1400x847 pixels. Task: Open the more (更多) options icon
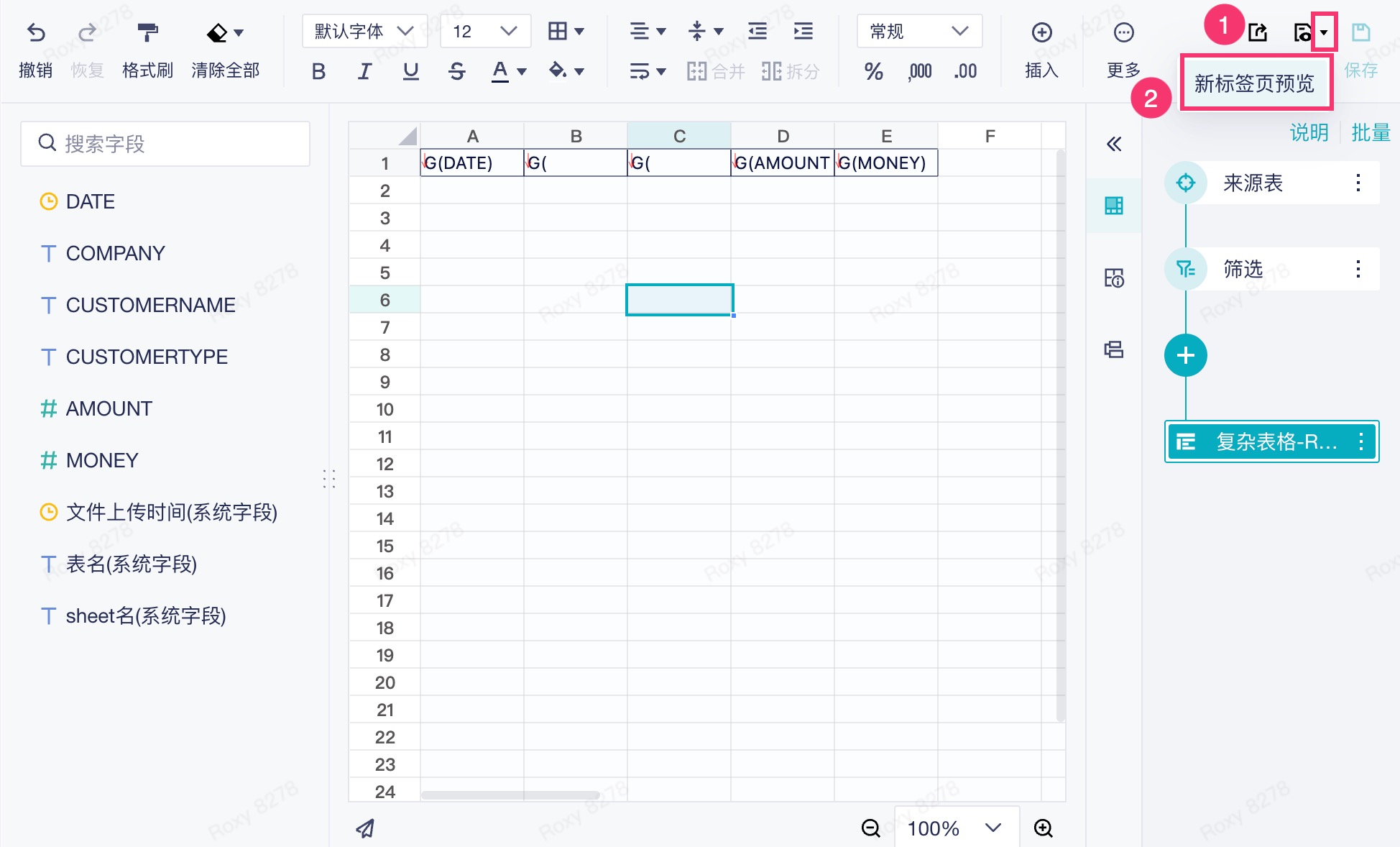click(1123, 33)
